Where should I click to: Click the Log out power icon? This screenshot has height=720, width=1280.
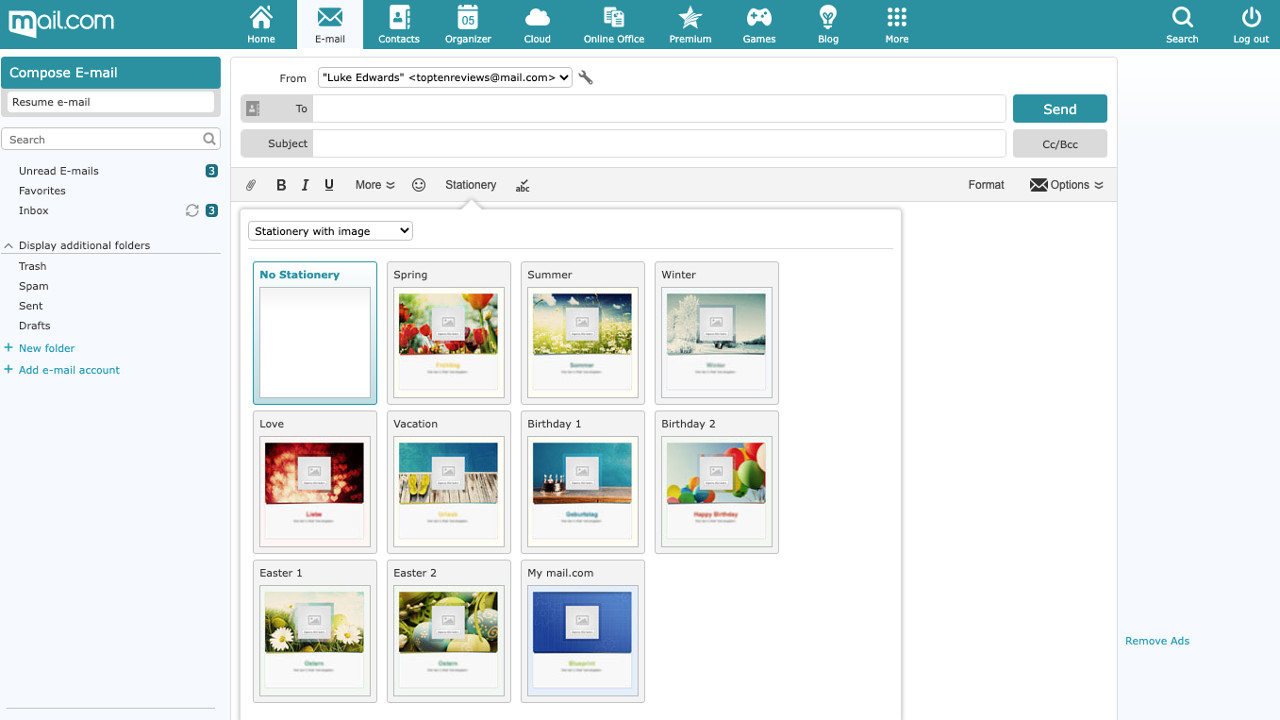[x=1251, y=24]
